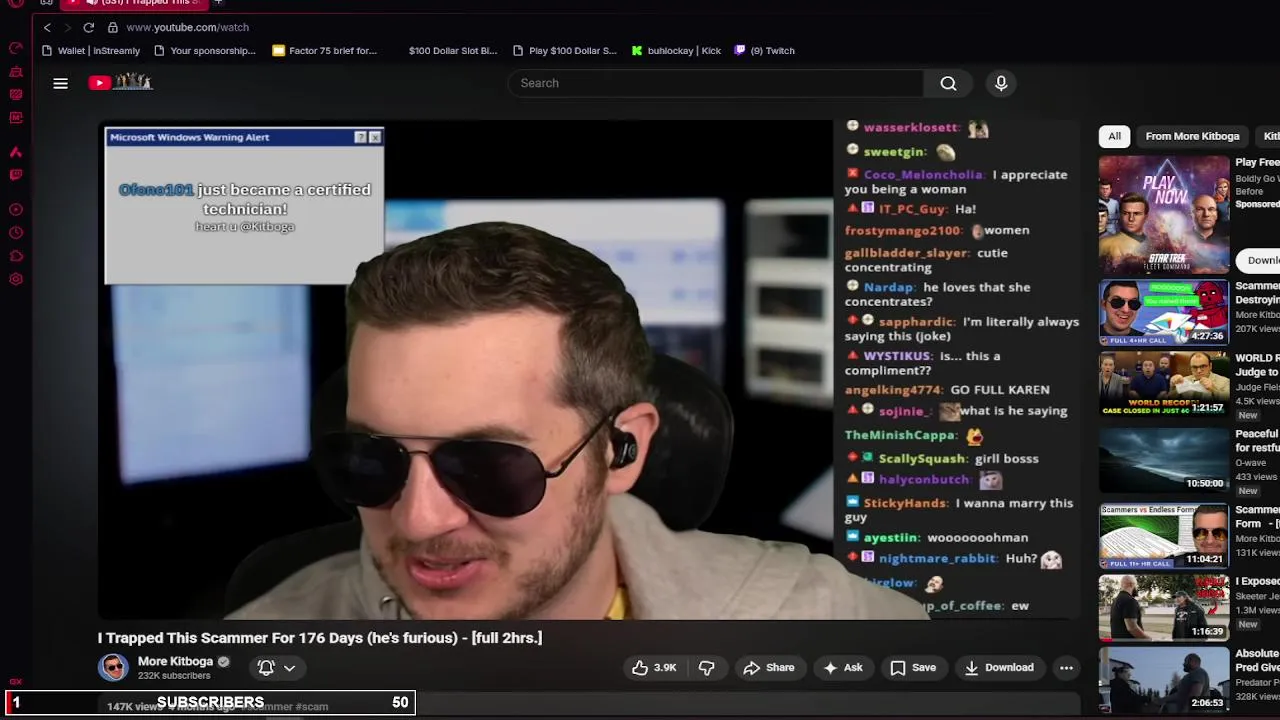Click chat username nightmare_rabbit
Image resolution: width=1280 pixels, height=720 pixels.
pyautogui.click(x=938, y=559)
